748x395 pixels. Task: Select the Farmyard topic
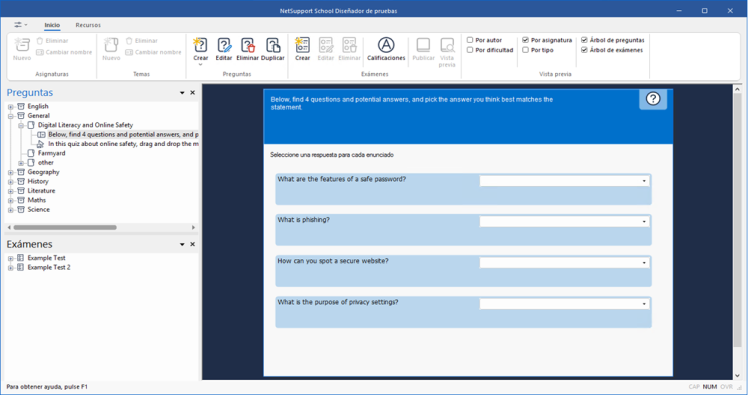pos(52,153)
